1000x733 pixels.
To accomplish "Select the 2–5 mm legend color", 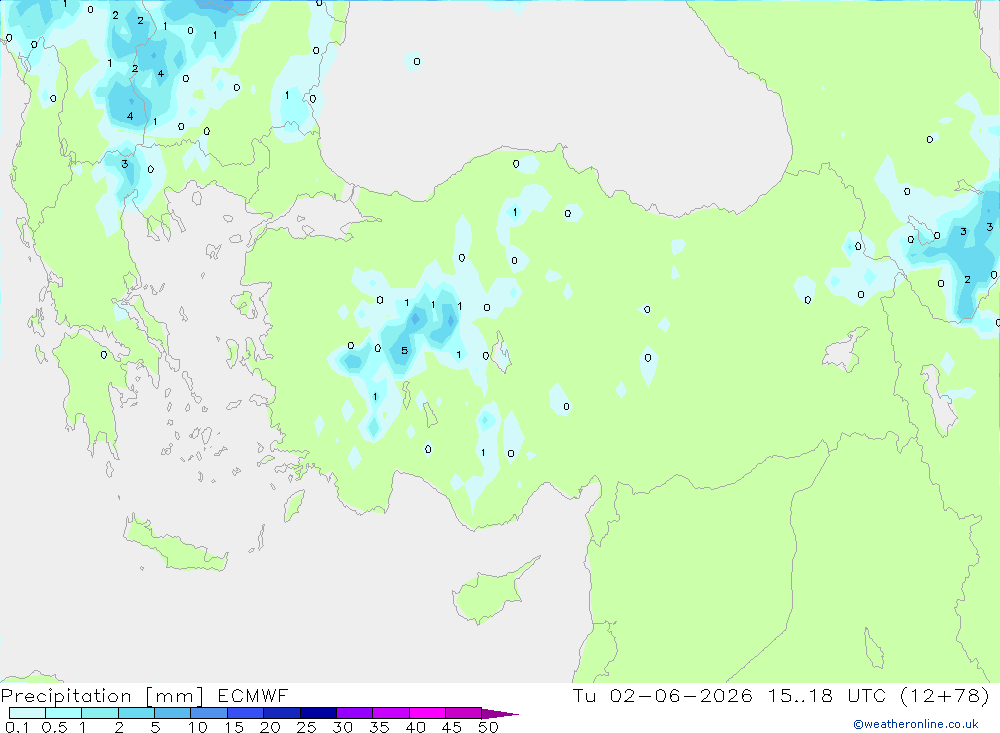I will coord(136,713).
